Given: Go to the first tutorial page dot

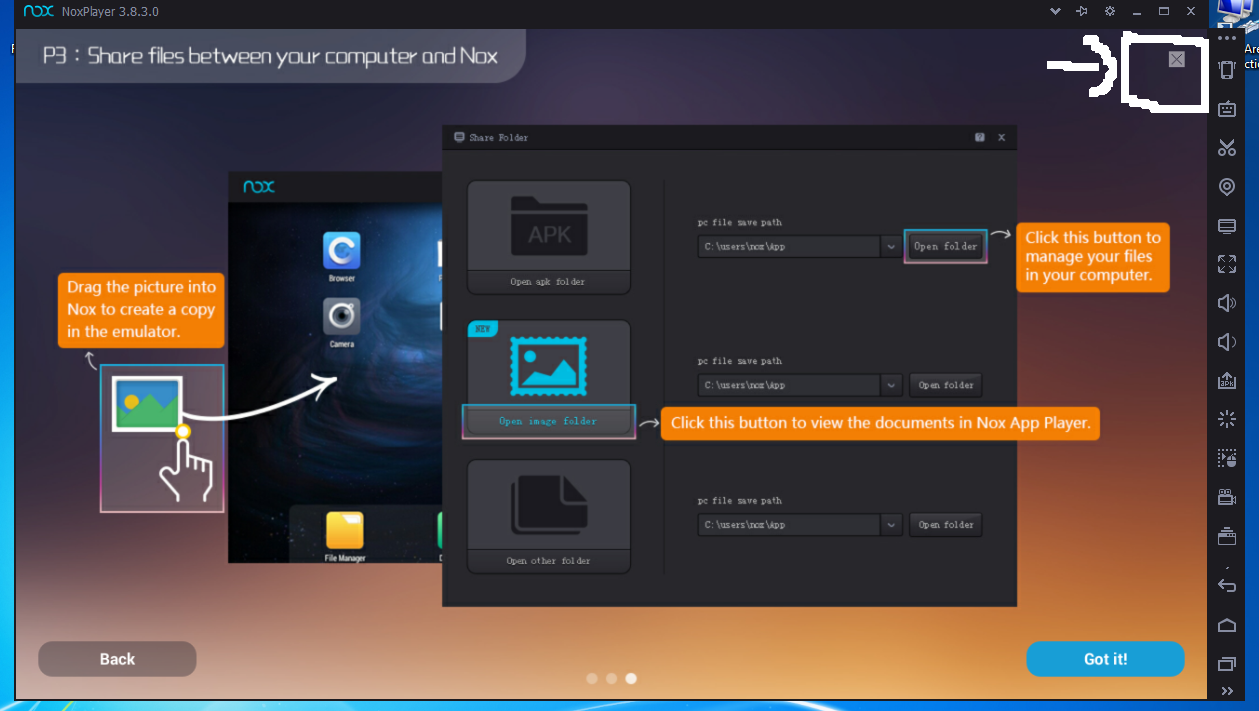Looking at the screenshot, I should point(592,678).
